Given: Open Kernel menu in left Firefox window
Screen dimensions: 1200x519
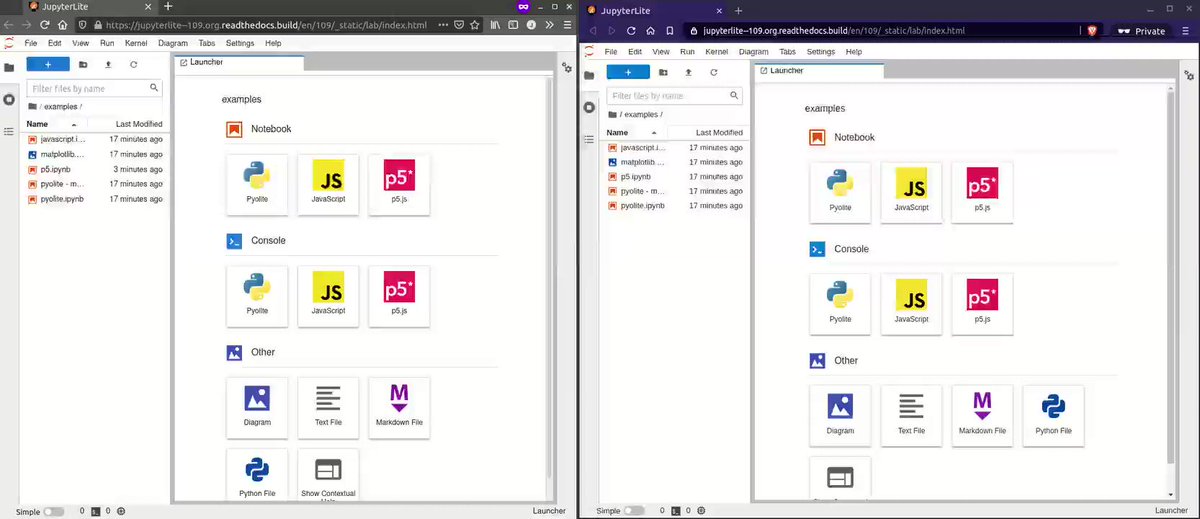Looking at the screenshot, I should pos(136,43).
